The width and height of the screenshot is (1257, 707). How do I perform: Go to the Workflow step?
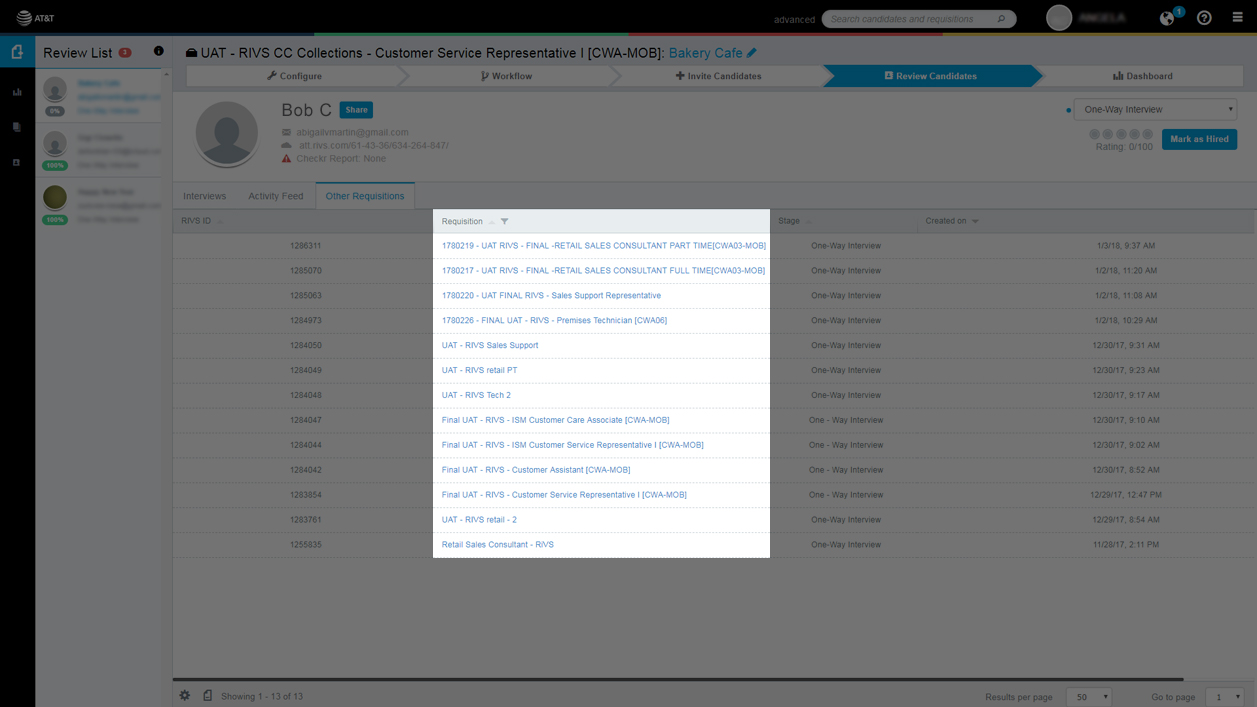506,76
